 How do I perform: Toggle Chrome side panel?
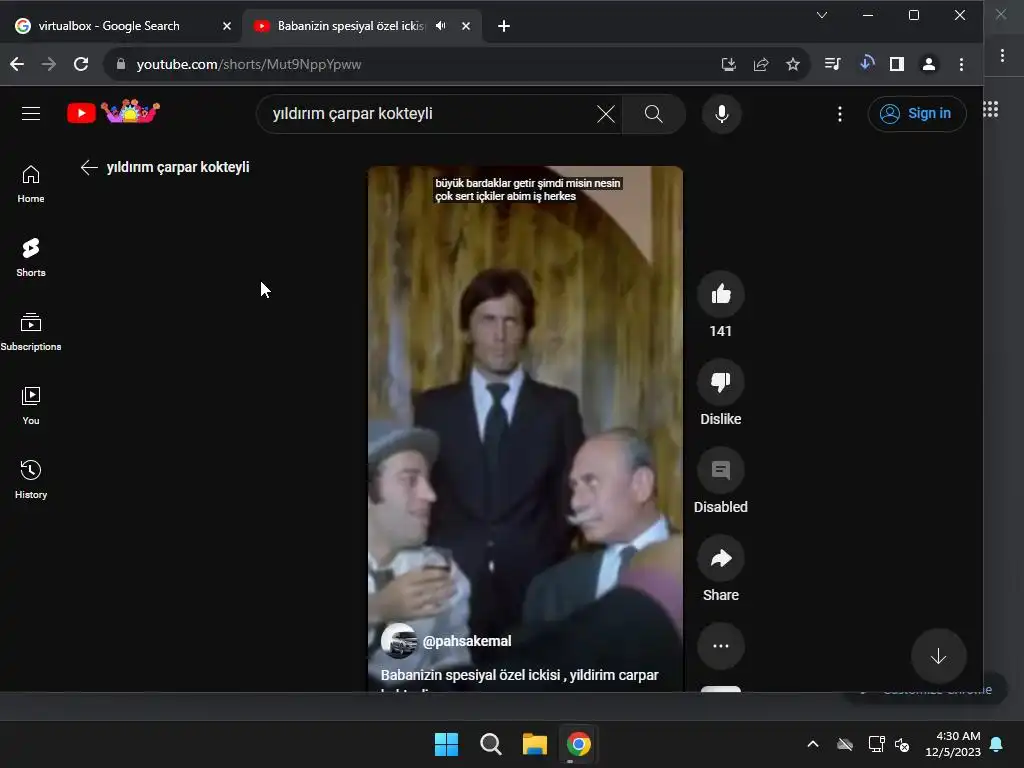click(897, 63)
